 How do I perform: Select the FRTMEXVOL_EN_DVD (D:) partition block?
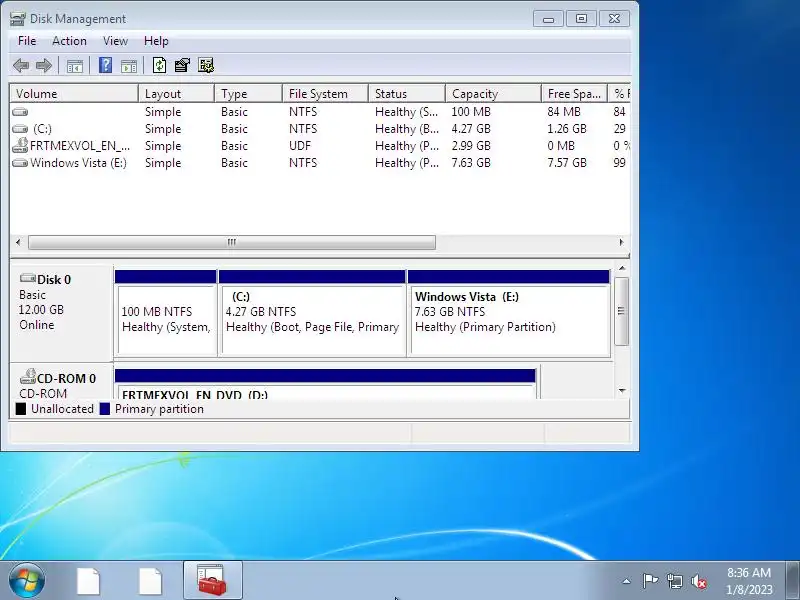point(326,384)
